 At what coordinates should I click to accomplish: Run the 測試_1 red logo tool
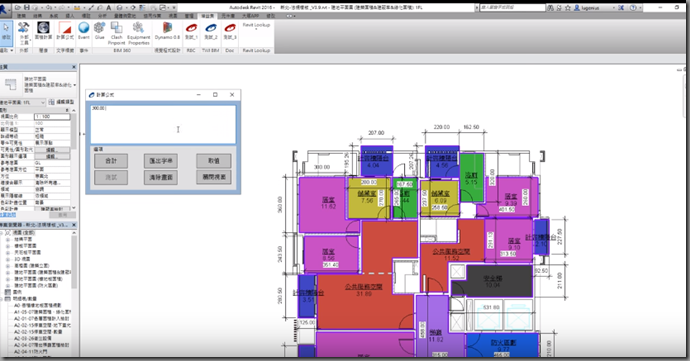(191, 31)
